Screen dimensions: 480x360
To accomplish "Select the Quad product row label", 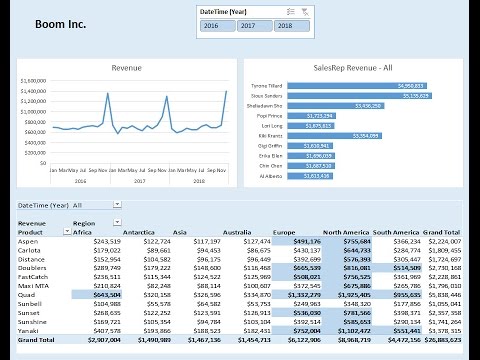I will 26,295.
